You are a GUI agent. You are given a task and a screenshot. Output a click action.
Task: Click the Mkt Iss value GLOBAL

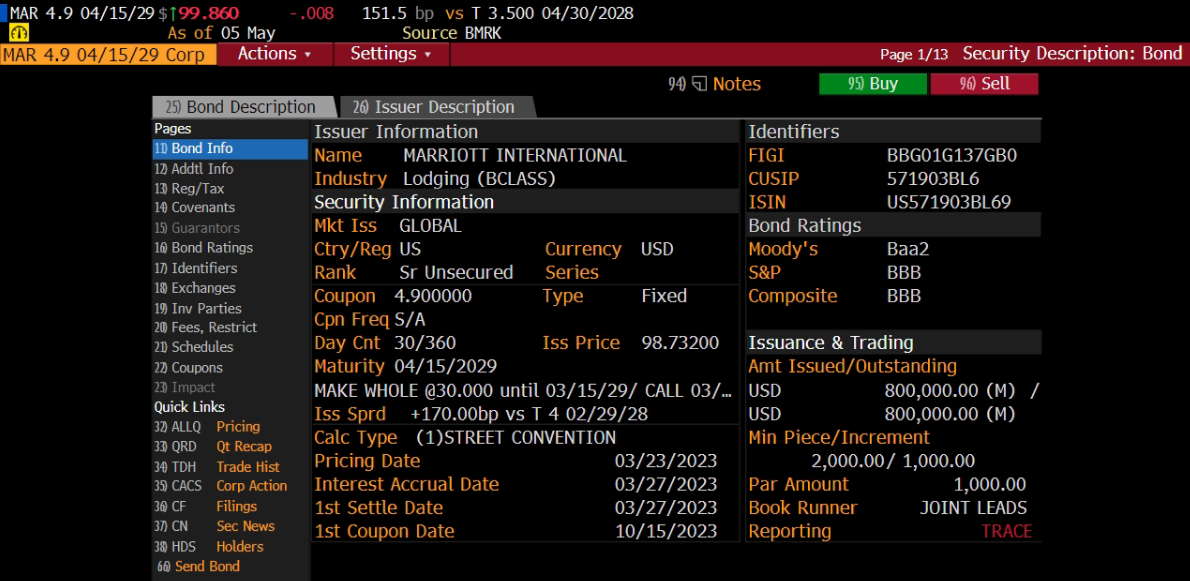[430, 226]
